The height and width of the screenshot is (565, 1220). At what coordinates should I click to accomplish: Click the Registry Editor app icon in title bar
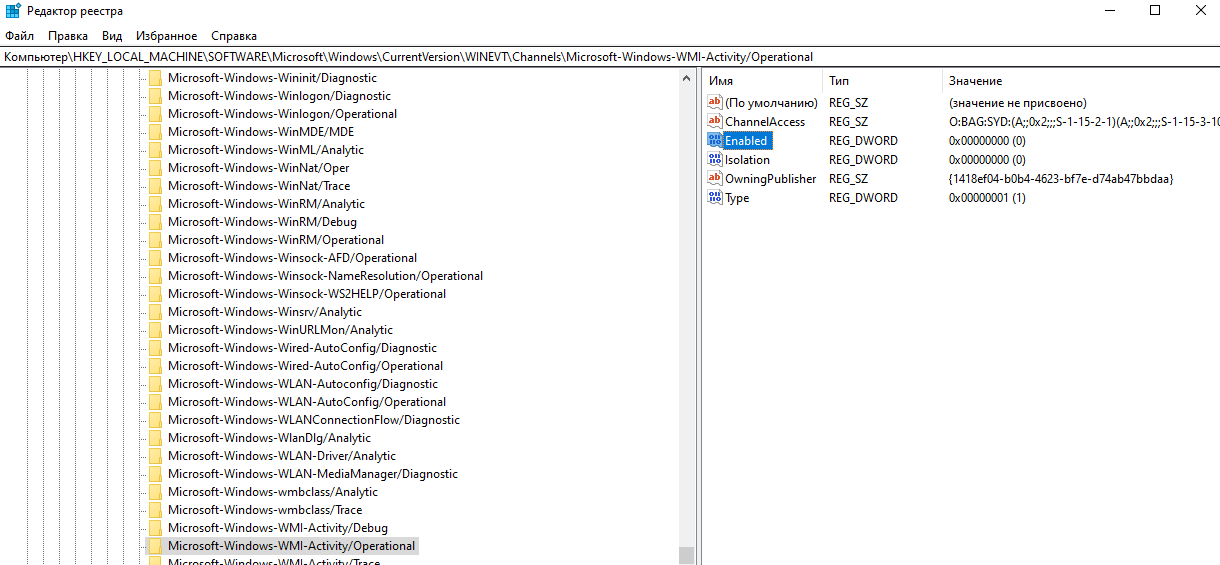(x=13, y=11)
